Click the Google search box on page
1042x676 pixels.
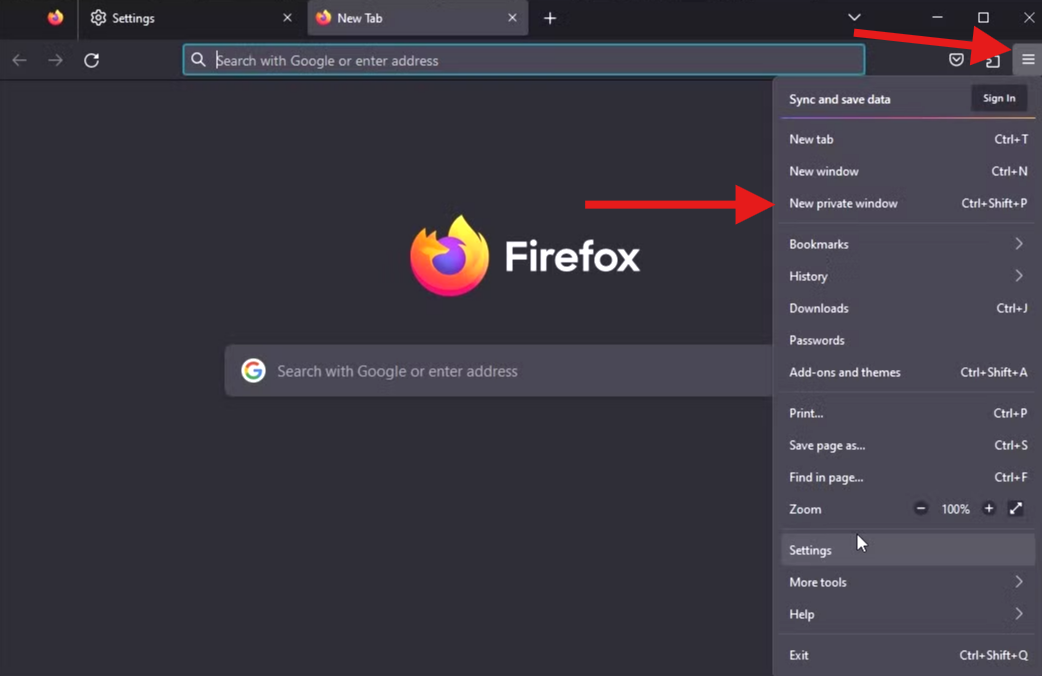pos(498,371)
